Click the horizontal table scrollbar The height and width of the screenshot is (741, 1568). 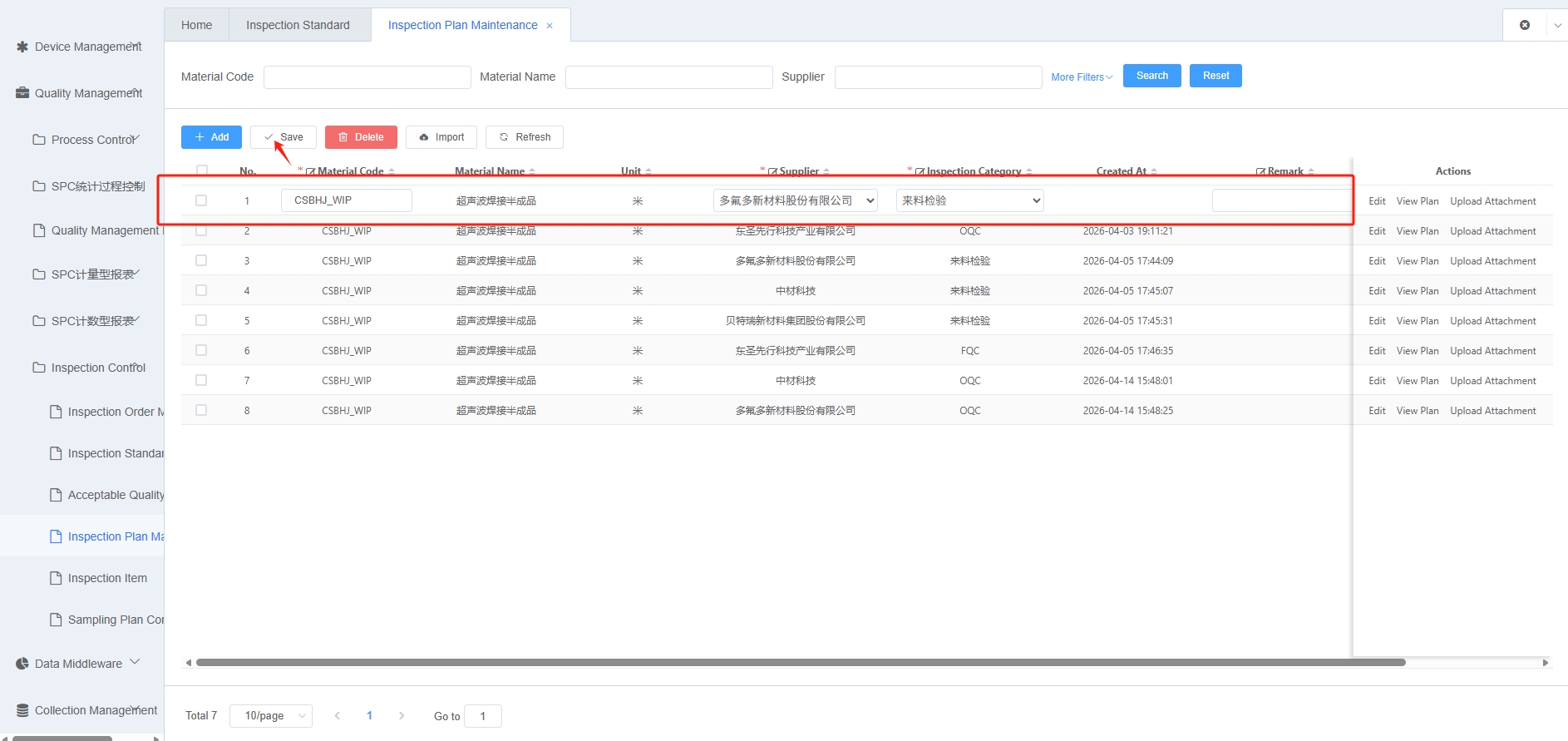tap(801, 663)
